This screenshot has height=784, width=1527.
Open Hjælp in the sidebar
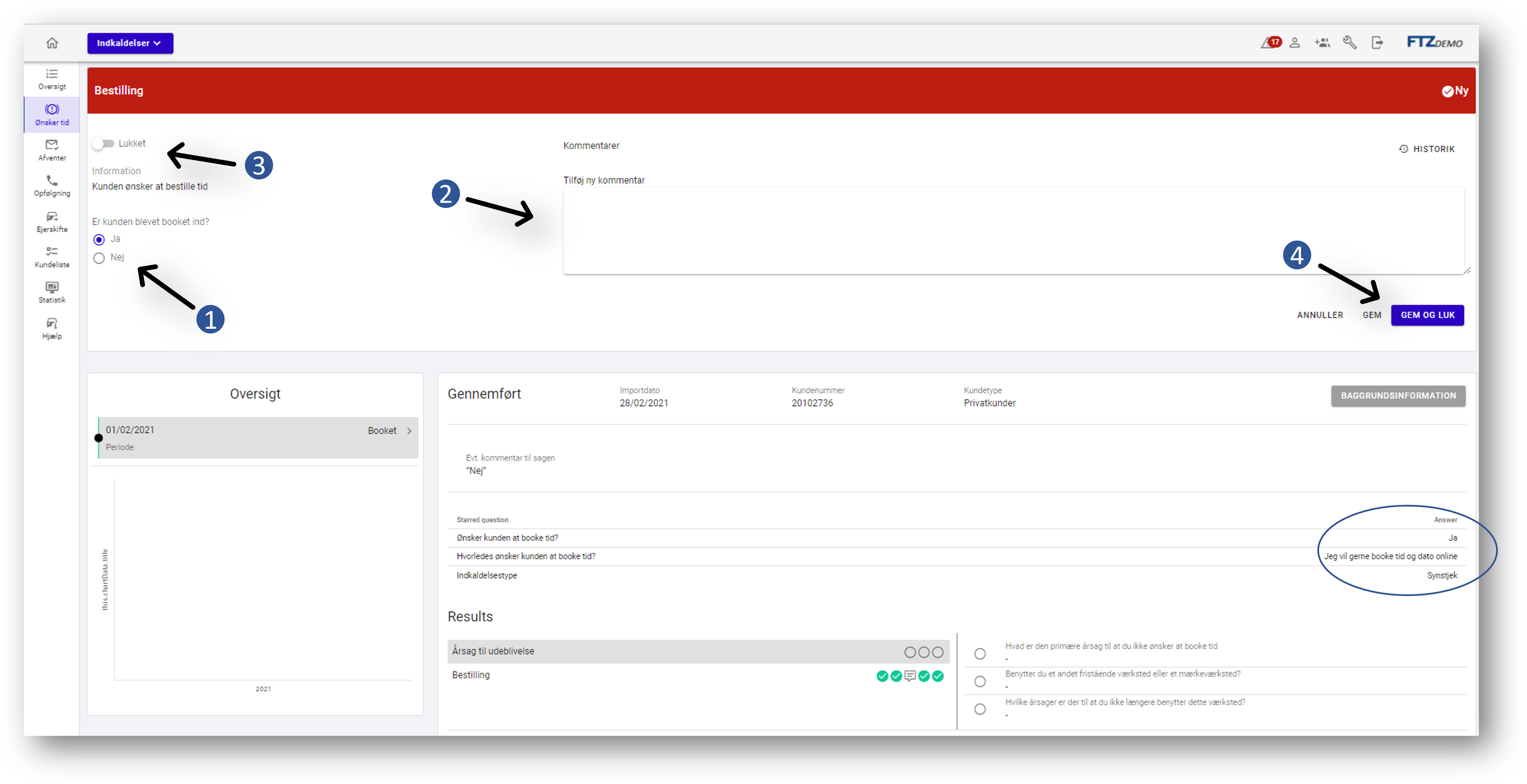tap(52, 329)
